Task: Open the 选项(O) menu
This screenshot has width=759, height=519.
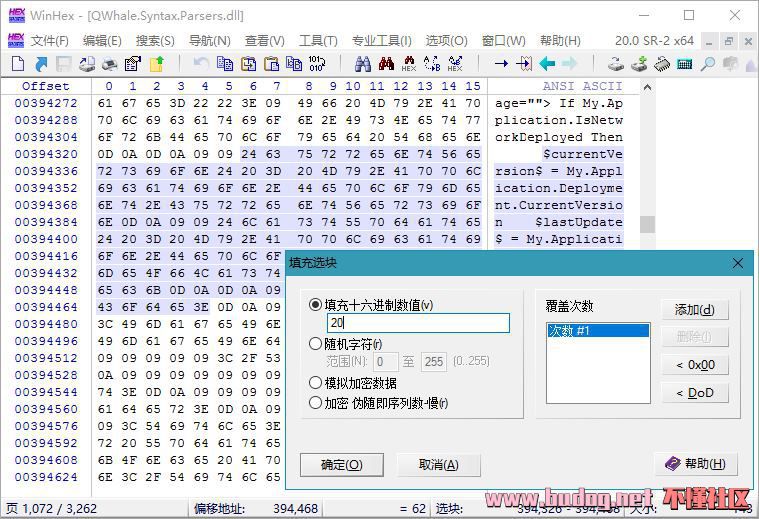Action: [x=446, y=41]
